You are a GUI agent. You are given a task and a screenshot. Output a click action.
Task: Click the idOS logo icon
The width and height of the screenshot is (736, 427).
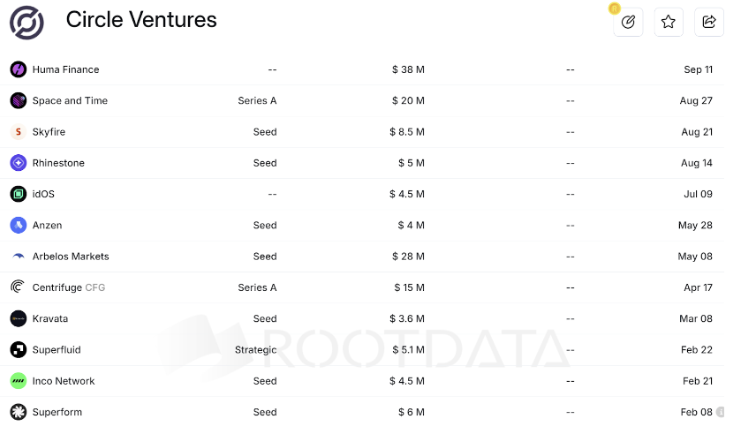18,194
